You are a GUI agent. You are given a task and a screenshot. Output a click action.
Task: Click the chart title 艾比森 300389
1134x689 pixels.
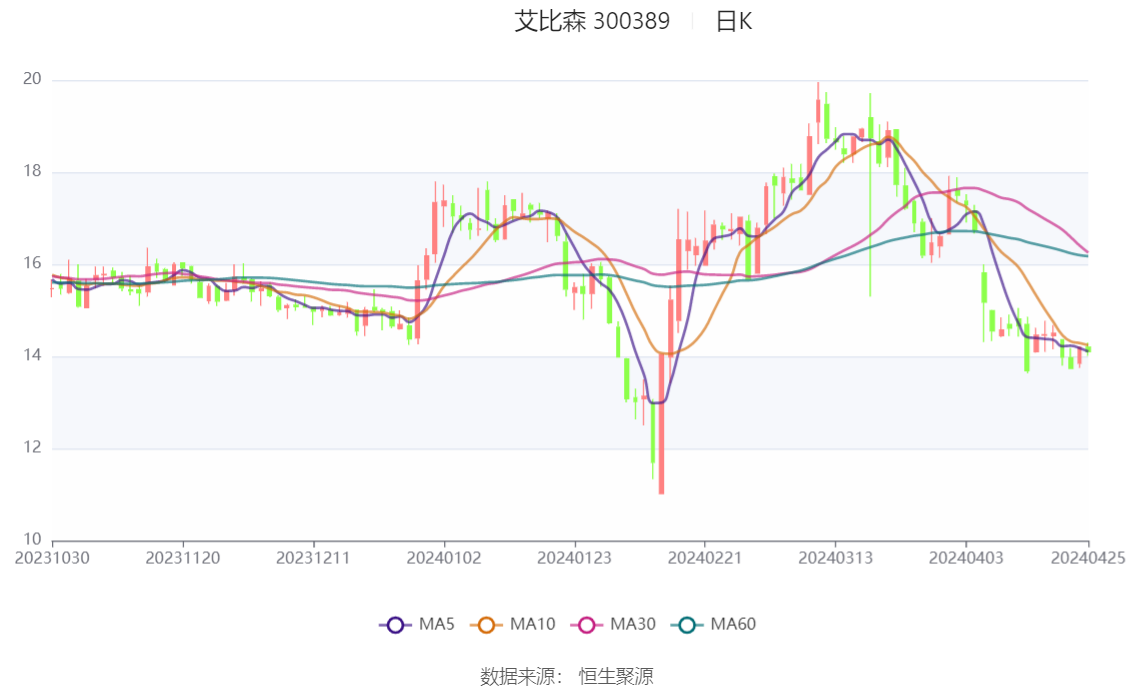pyautogui.click(x=592, y=21)
